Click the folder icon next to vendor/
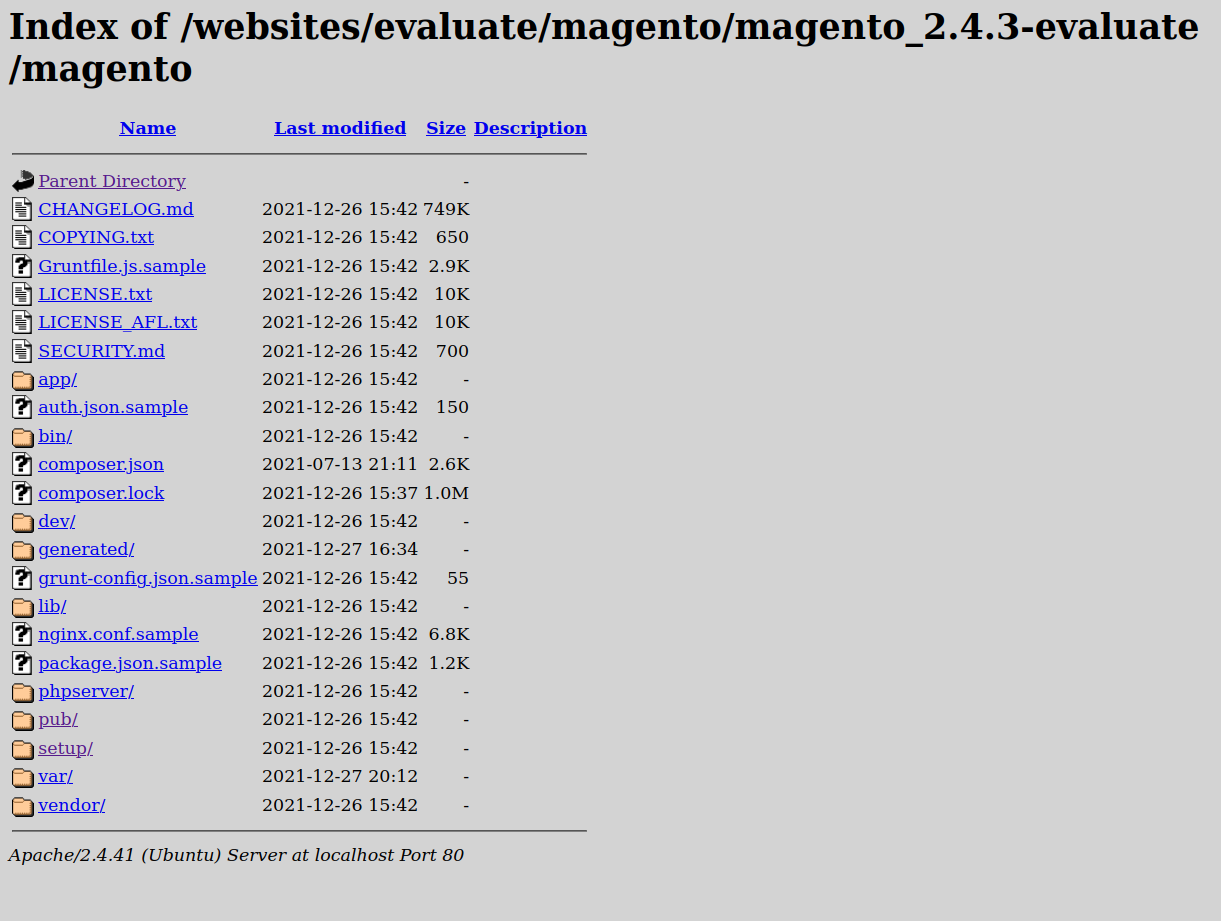Viewport: 1221px width, 921px height. click(x=22, y=804)
